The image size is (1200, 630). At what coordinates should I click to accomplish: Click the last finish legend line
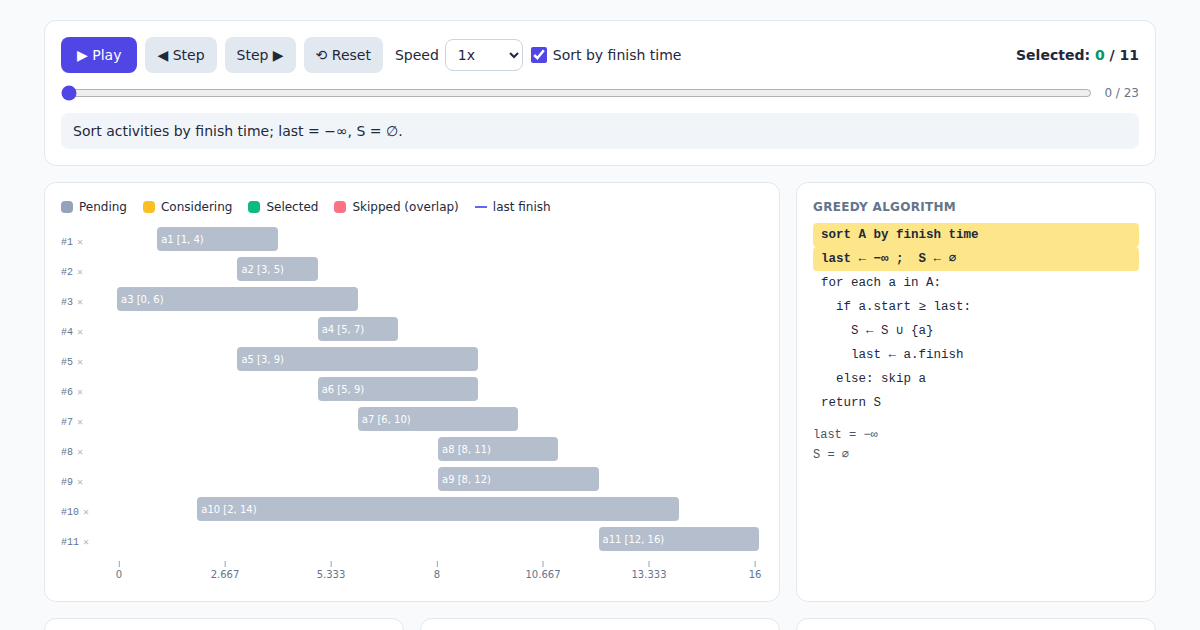click(481, 207)
